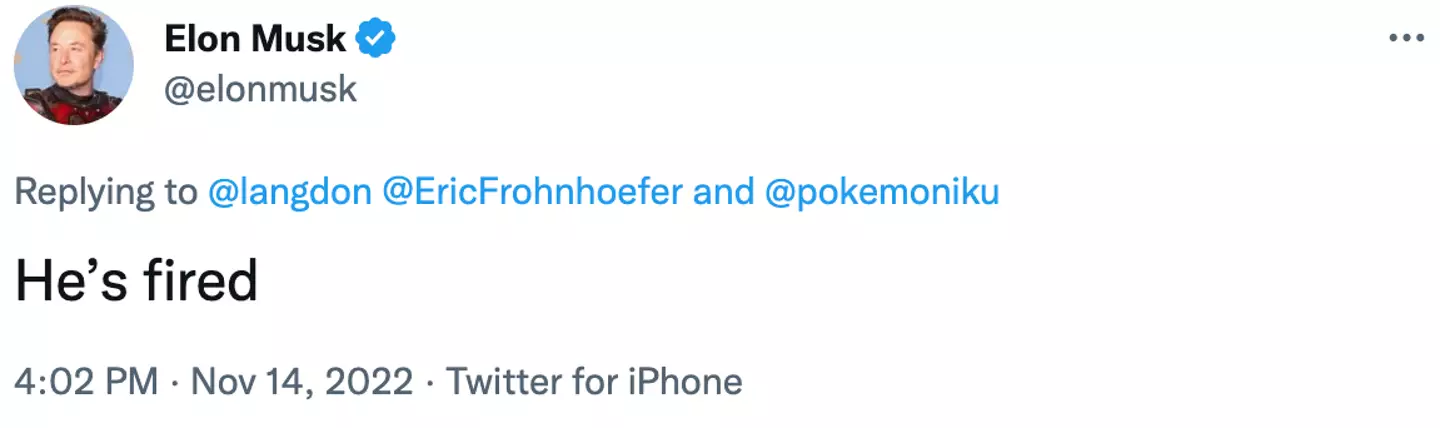Open the "Twitter for iPhone" source label

tap(594, 381)
